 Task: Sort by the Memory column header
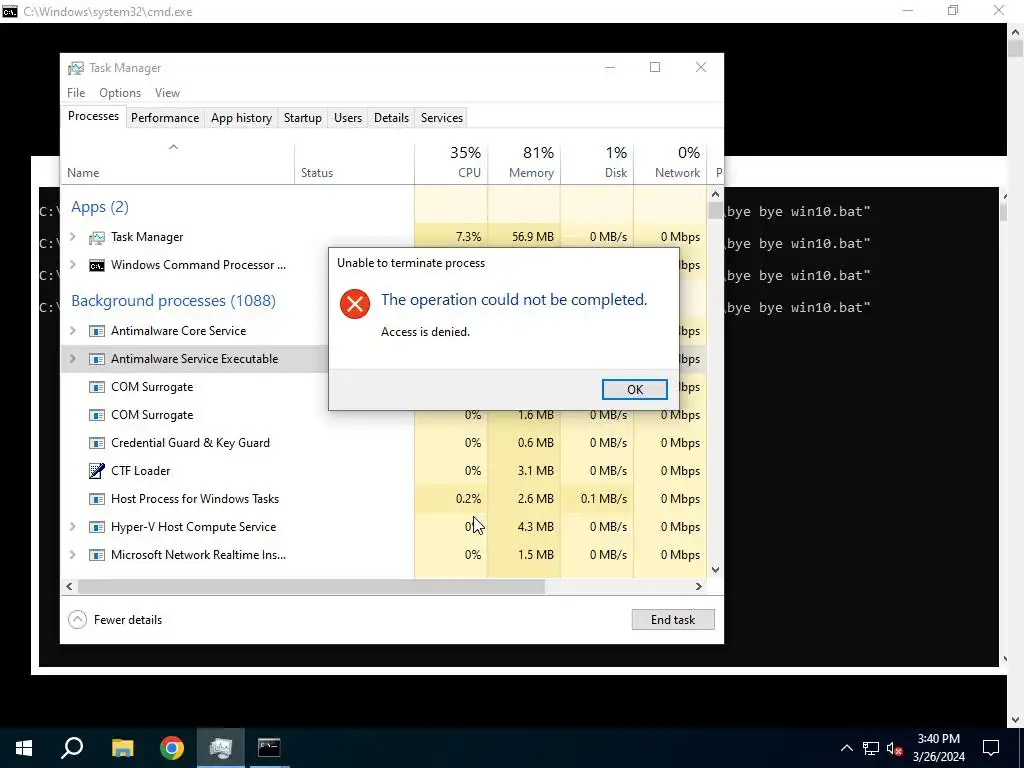click(x=524, y=162)
